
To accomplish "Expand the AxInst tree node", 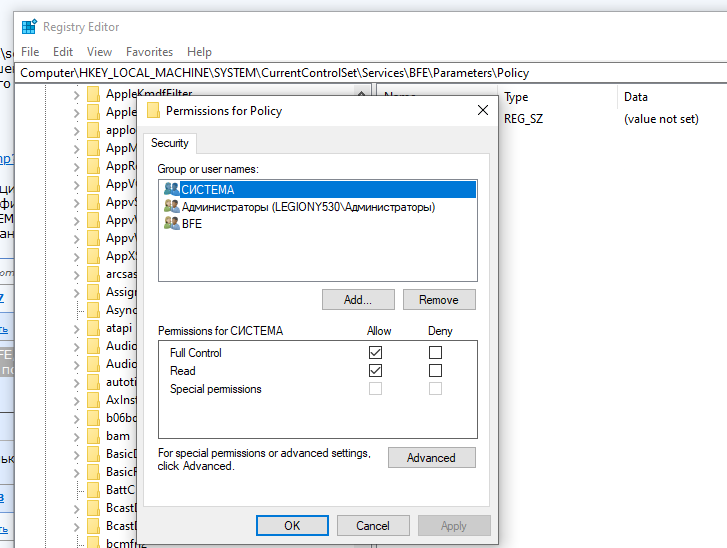I will pyautogui.click(x=77, y=401).
